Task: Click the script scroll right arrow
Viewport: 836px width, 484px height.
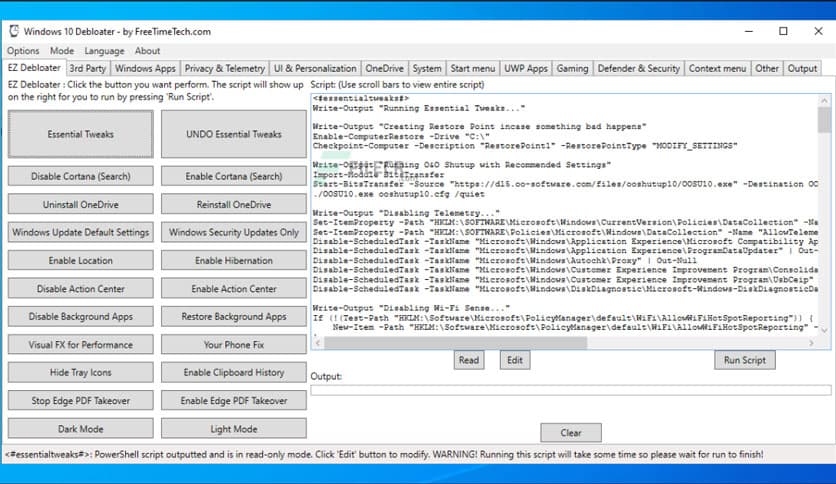Action: 811,343
